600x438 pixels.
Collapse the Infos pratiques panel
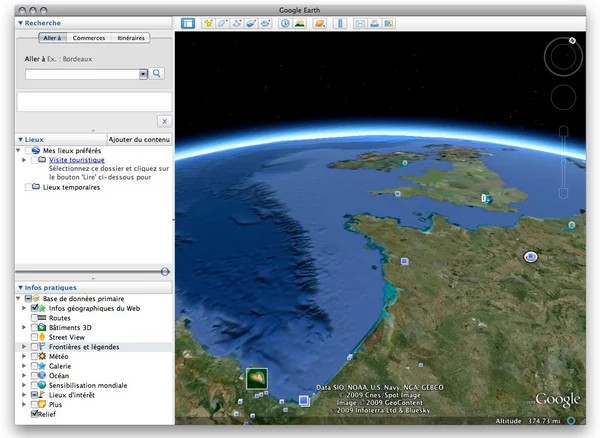[21, 288]
